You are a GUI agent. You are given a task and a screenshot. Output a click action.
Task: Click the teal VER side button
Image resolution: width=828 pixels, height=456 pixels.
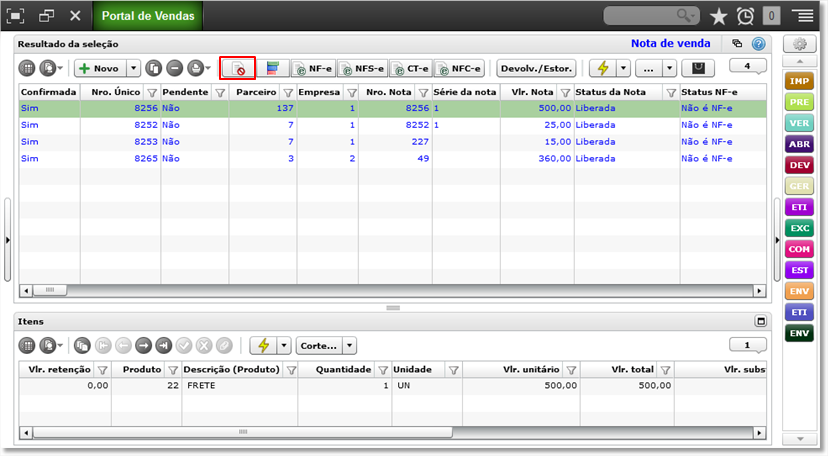pyautogui.click(x=799, y=123)
